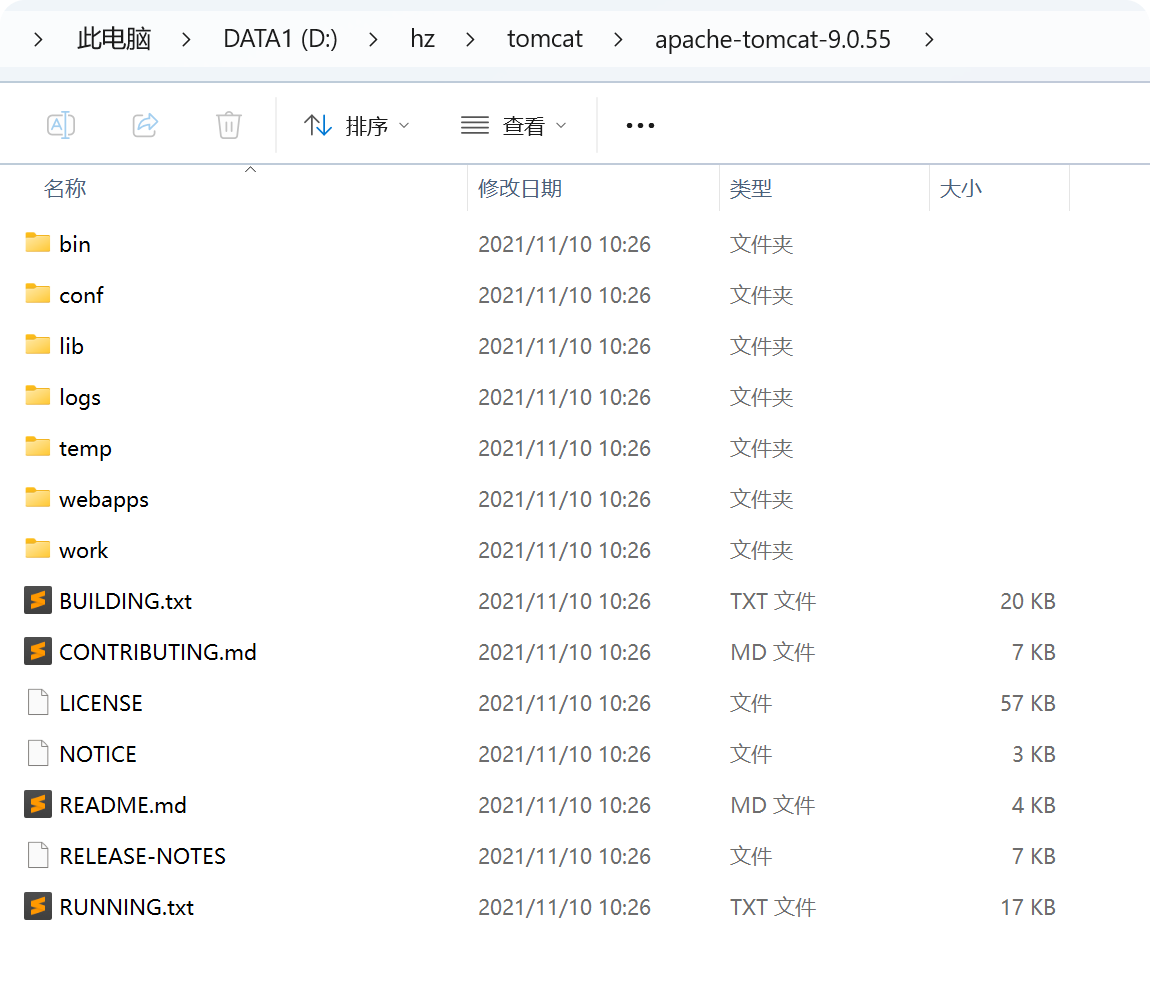
Task: Select the work folder icon
Action: [x=37, y=549]
